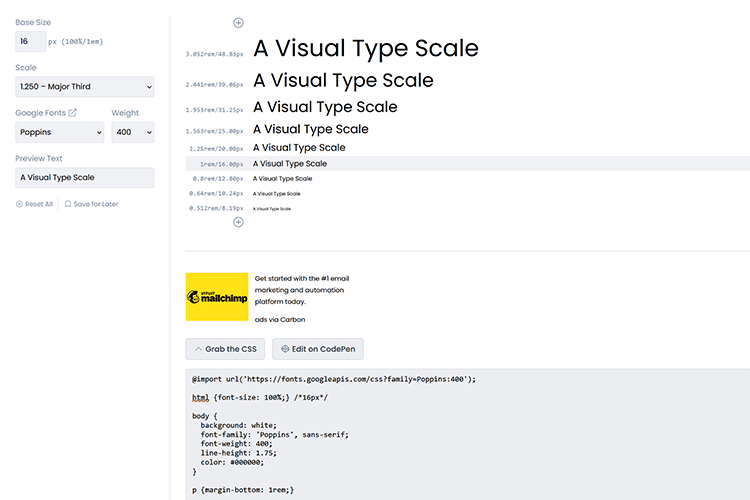Image resolution: width=750 pixels, height=500 pixels.
Task: Click the Edit on CodePen button
Action: coord(318,349)
